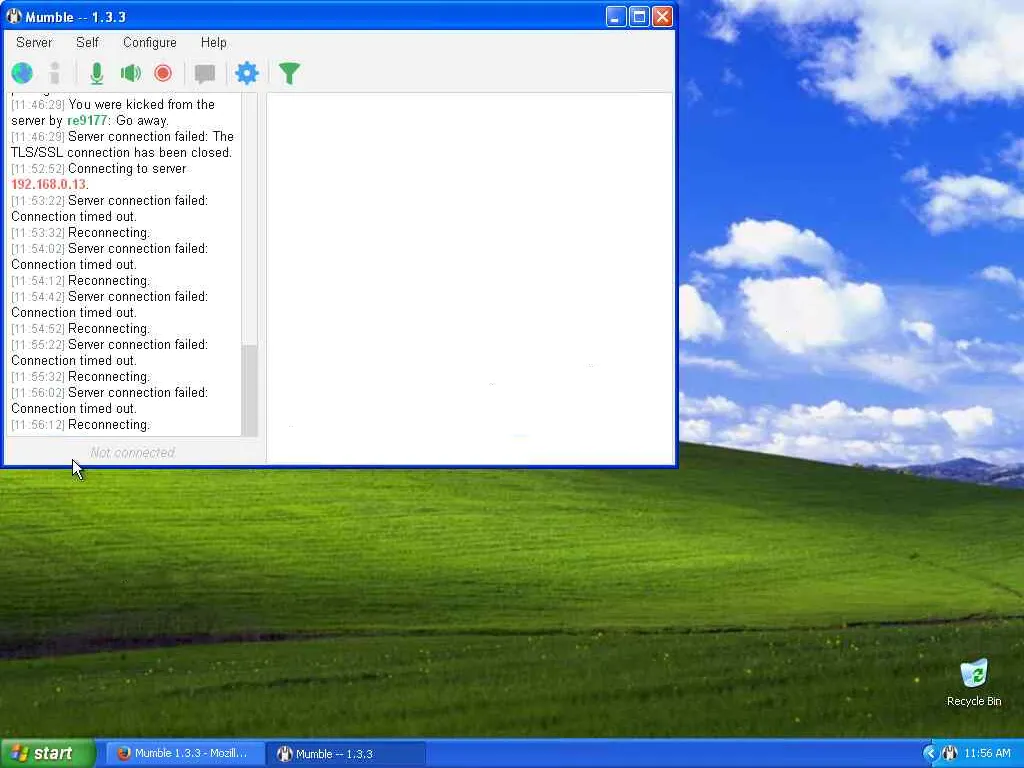Toggle comment with the speech bubble icon

(x=205, y=73)
